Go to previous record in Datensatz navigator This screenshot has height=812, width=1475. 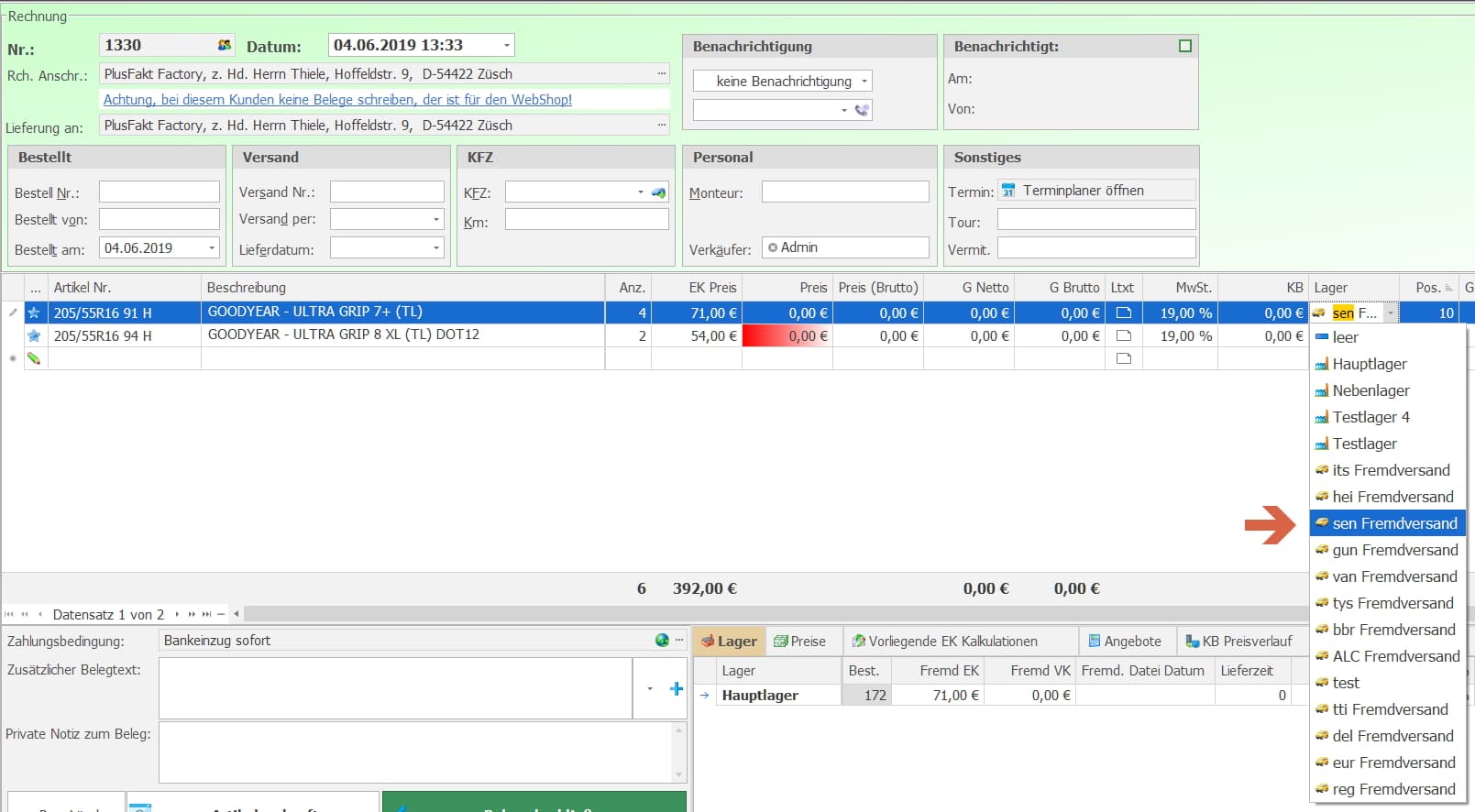pyautogui.click(x=39, y=614)
